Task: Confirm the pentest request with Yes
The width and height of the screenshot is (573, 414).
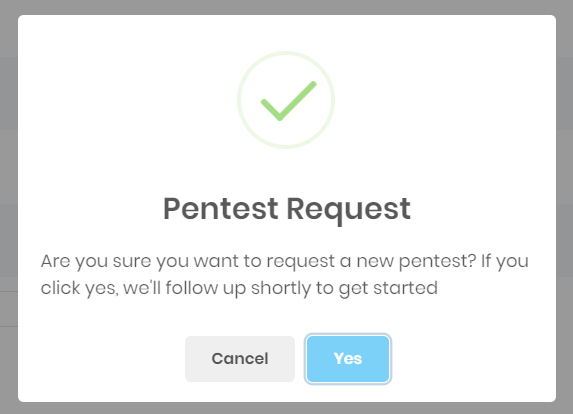Action: click(x=348, y=359)
